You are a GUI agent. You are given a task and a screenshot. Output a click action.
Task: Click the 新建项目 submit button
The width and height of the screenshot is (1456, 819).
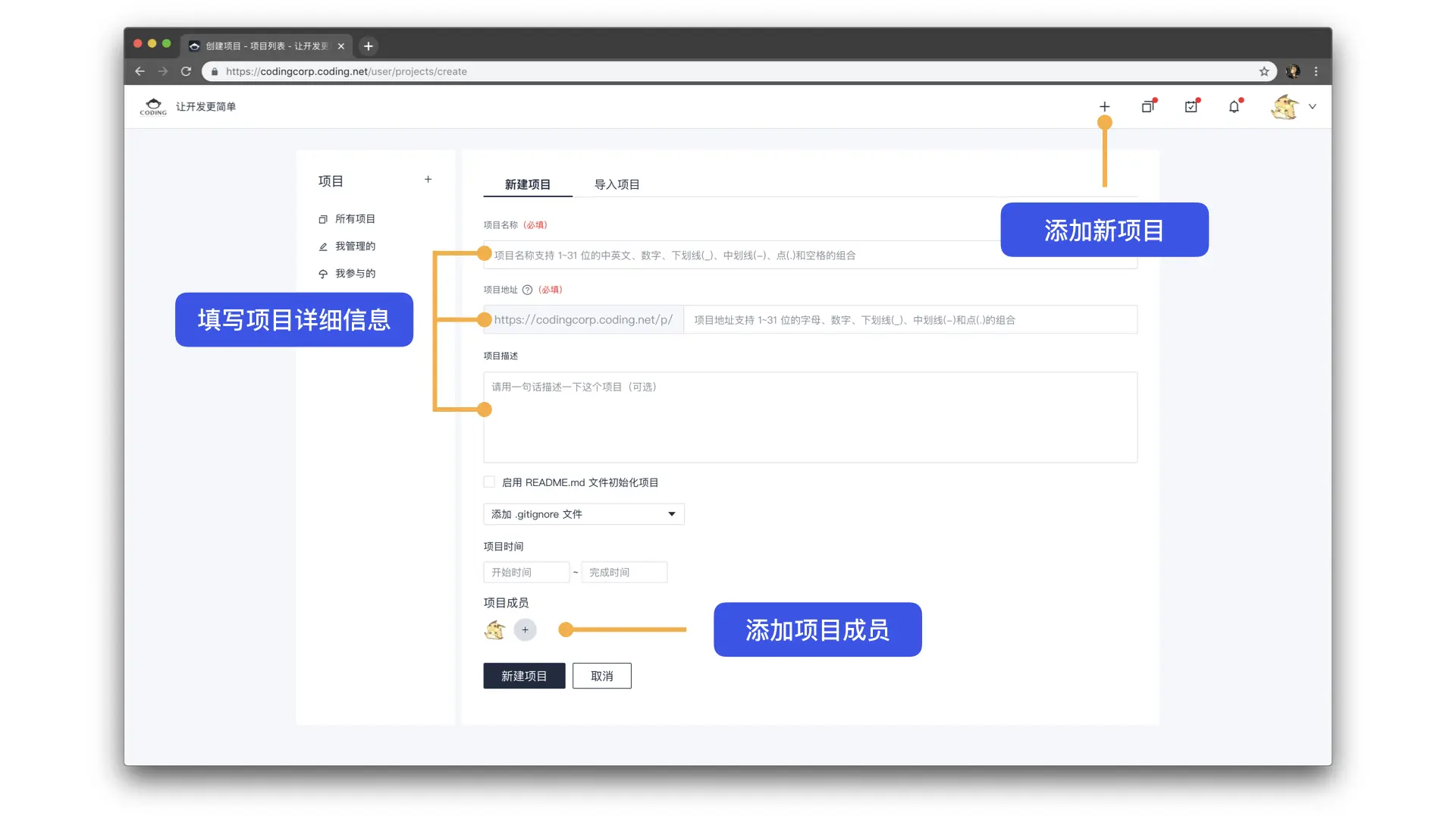point(523,676)
